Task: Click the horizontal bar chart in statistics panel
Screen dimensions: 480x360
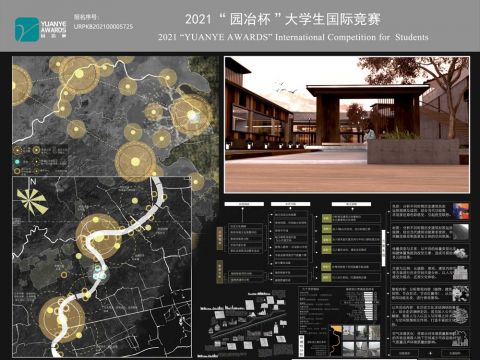Action: coord(369,306)
